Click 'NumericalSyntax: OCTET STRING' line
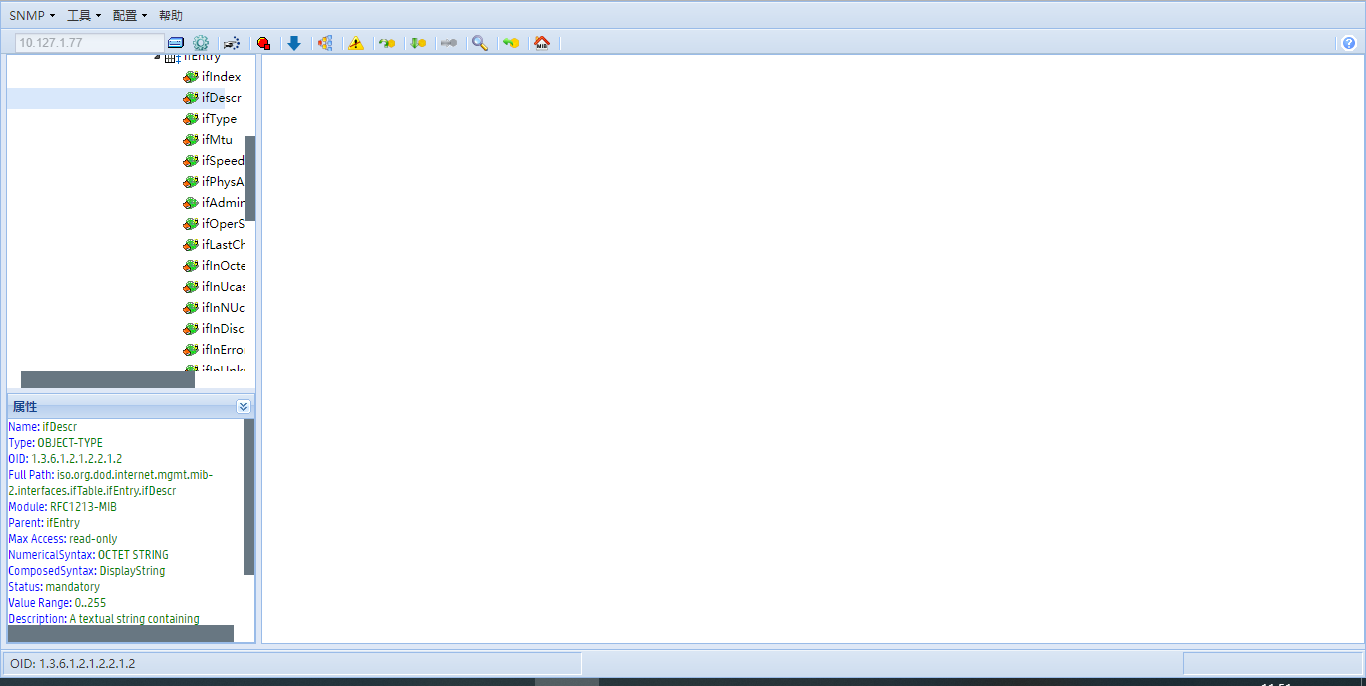This screenshot has width=1366, height=686. [x=89, y=555]
